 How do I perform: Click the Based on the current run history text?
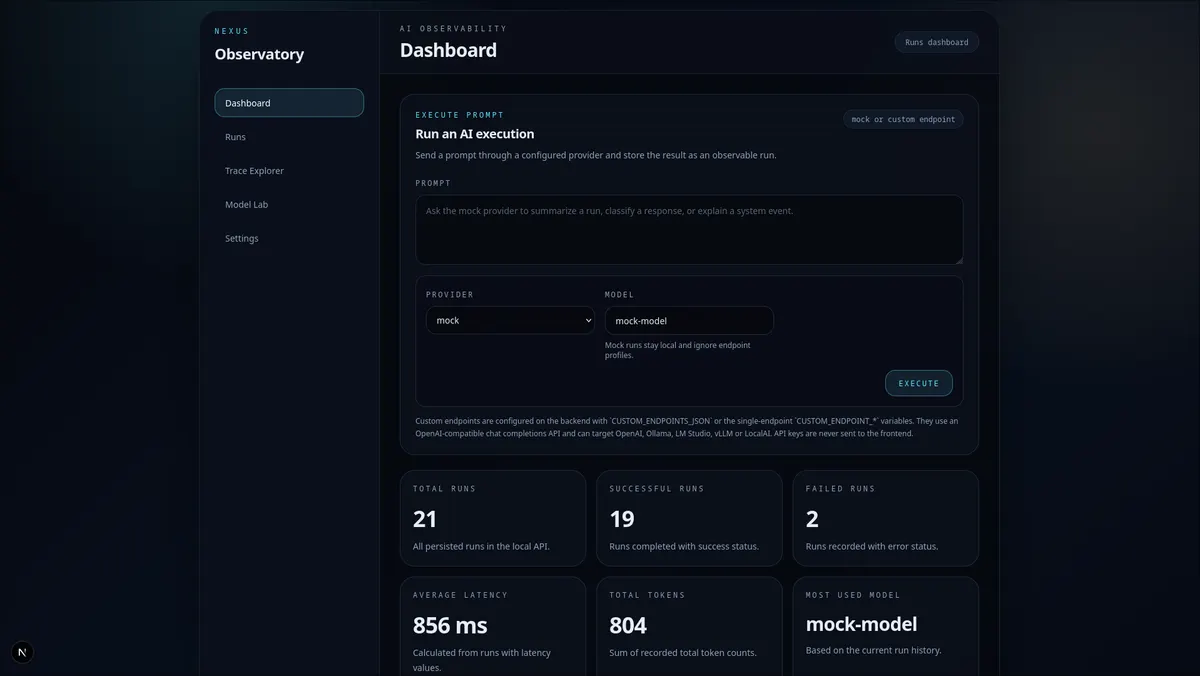click(x=873, y=650)
